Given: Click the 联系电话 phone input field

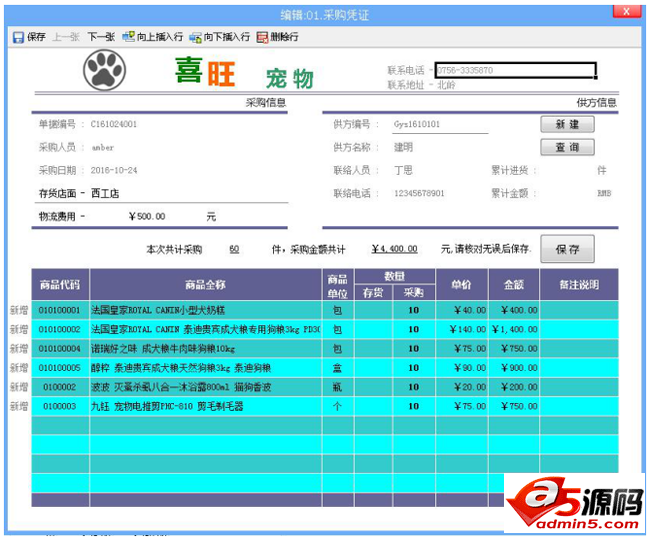Looking at the screenshot, I should 516,70.
